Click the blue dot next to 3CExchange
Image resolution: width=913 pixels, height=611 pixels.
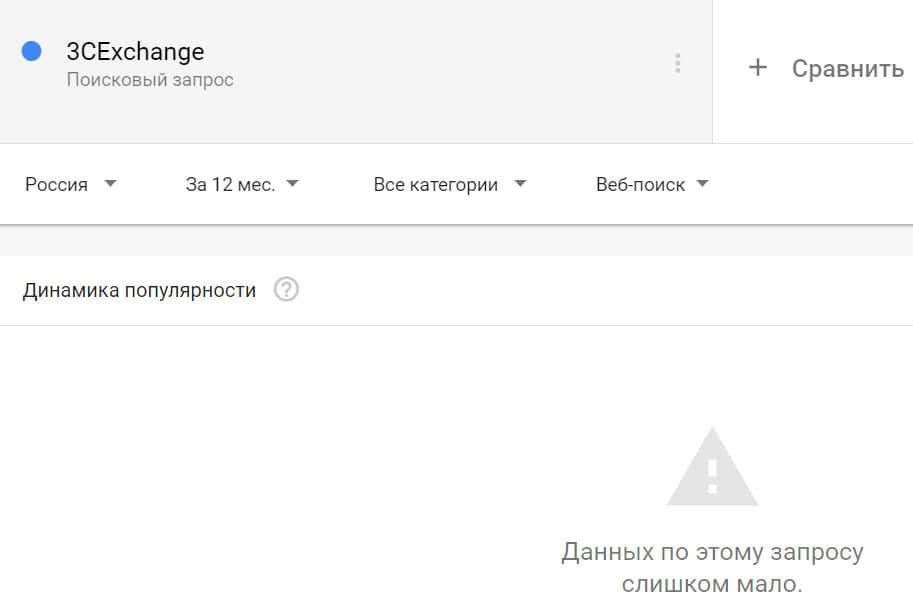coord(32,51)
